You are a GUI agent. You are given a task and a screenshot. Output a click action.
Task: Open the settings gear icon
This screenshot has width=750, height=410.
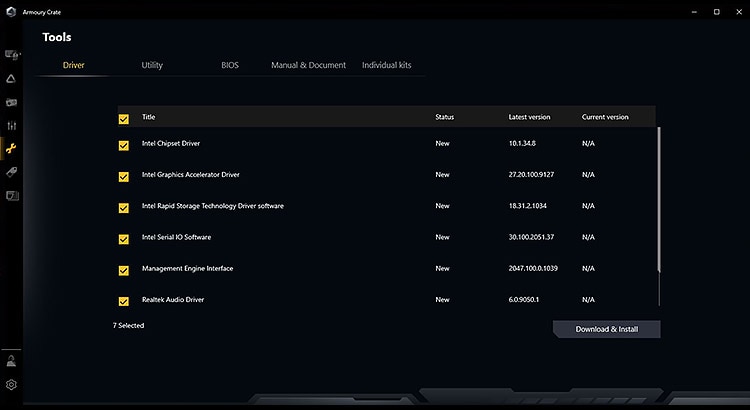point(11,385)
